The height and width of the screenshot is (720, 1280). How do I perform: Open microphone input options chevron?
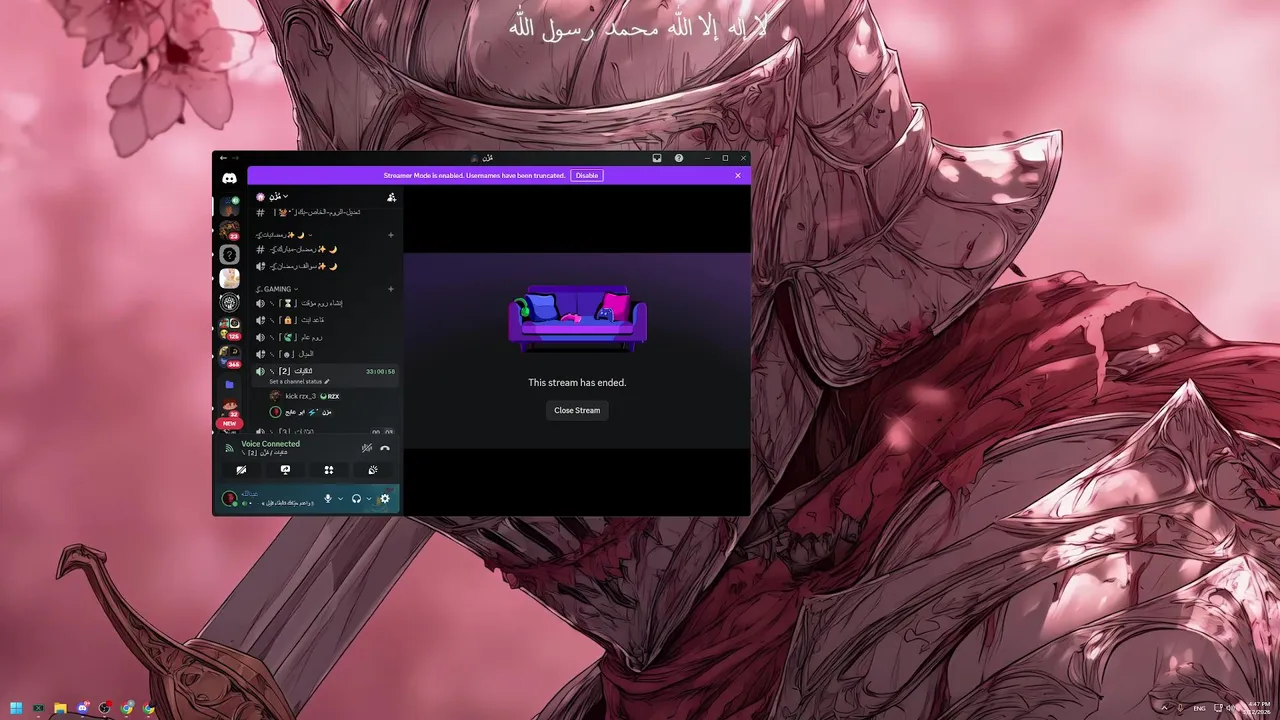tap(340, 498)
